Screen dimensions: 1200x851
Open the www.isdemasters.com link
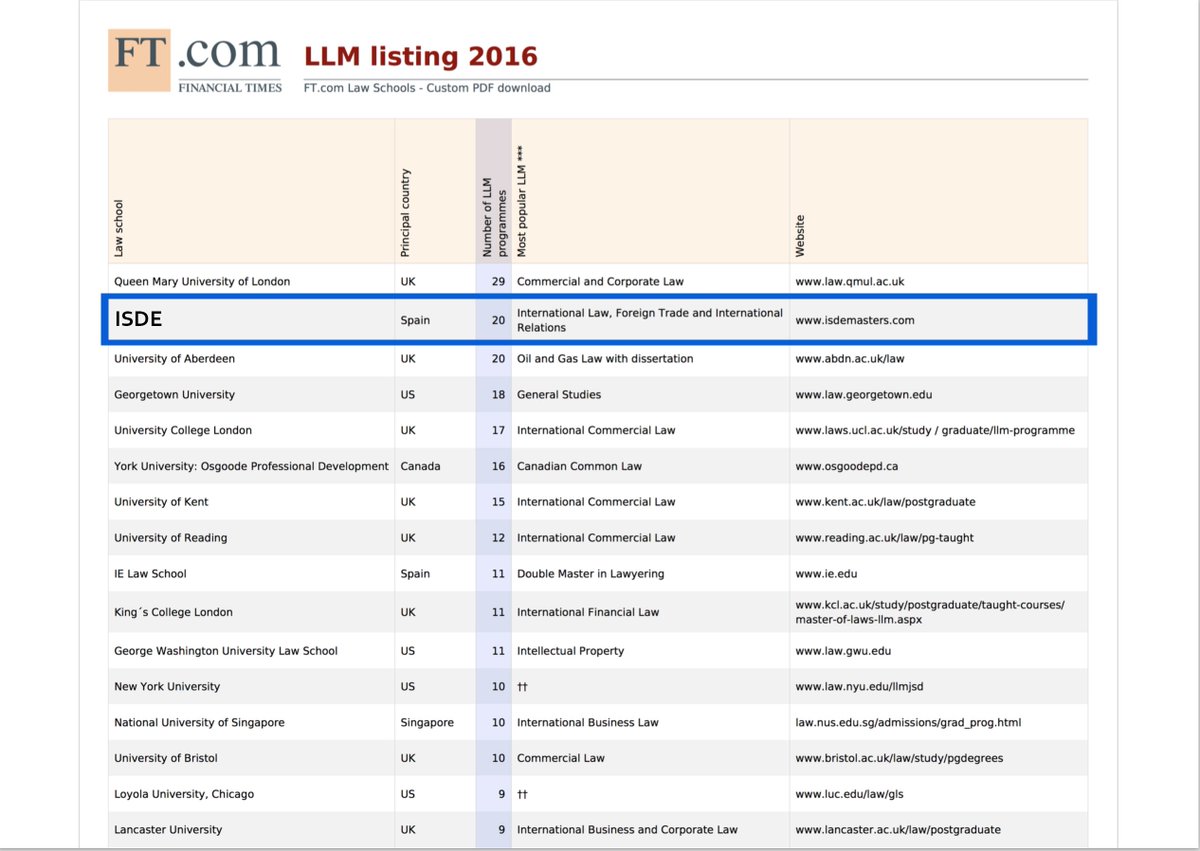coord(855,320)
